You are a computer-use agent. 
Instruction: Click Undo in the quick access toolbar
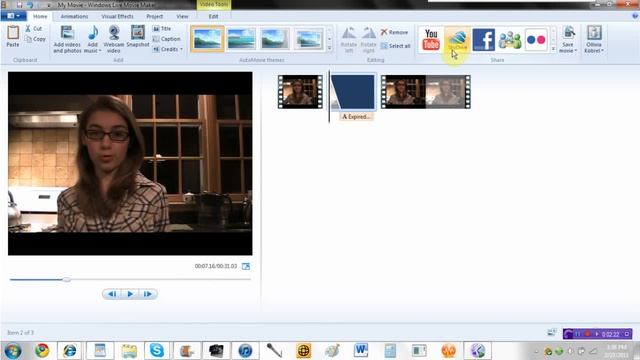point(30,5)
